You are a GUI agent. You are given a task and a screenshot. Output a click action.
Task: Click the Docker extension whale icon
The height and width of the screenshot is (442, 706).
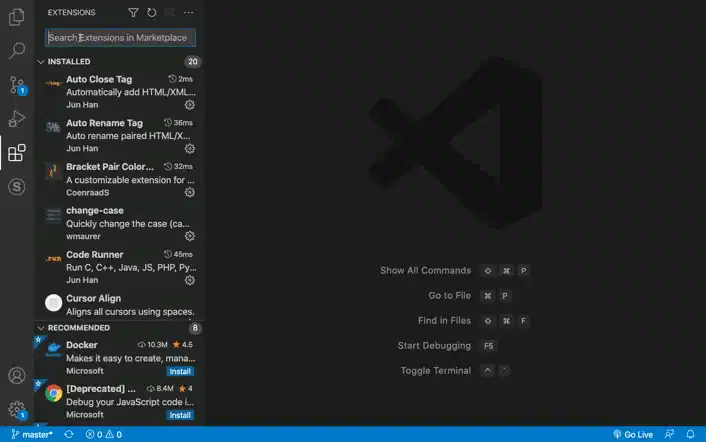(x=54, y=348)
